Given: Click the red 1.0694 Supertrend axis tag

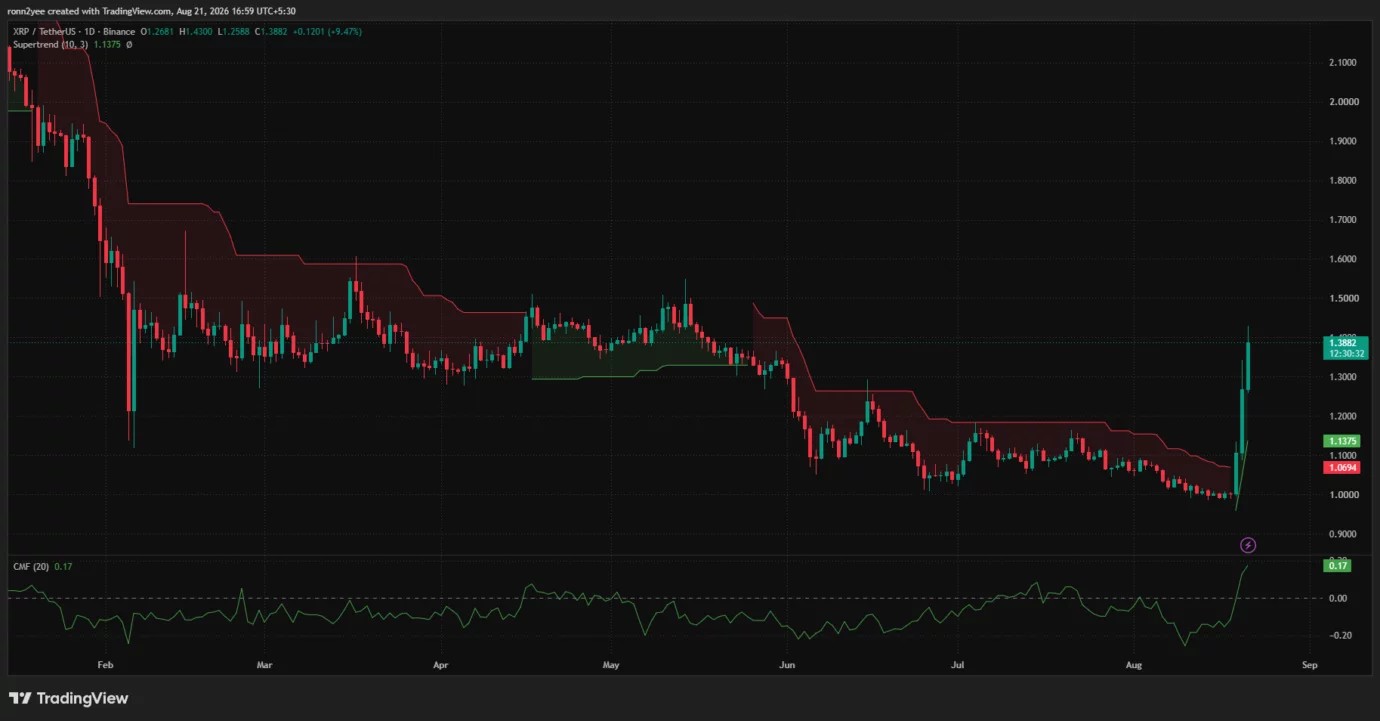Looking at the screenshot, I should pos(1341,467).
